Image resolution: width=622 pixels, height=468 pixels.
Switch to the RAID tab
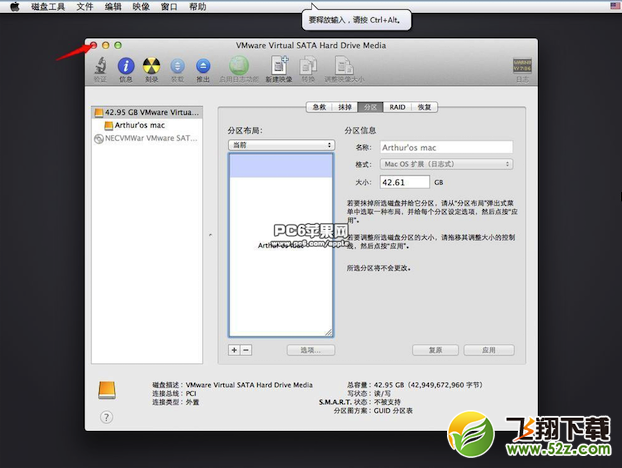pos(397,107)
